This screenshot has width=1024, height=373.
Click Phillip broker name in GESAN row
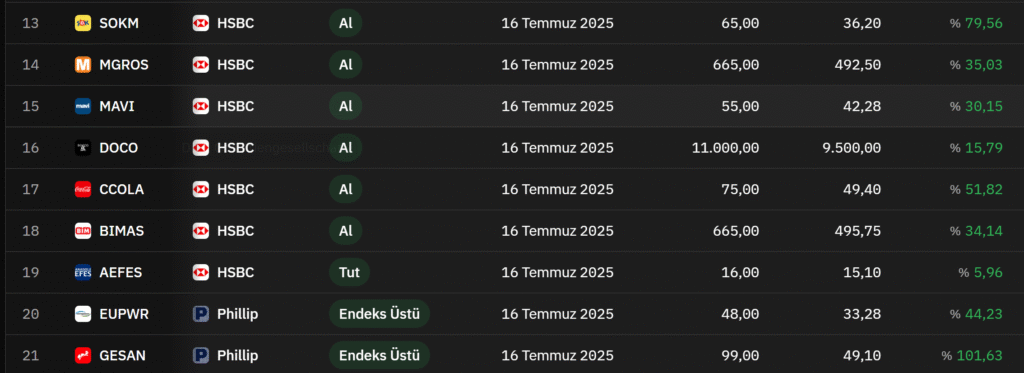click(x=238, y=355)
